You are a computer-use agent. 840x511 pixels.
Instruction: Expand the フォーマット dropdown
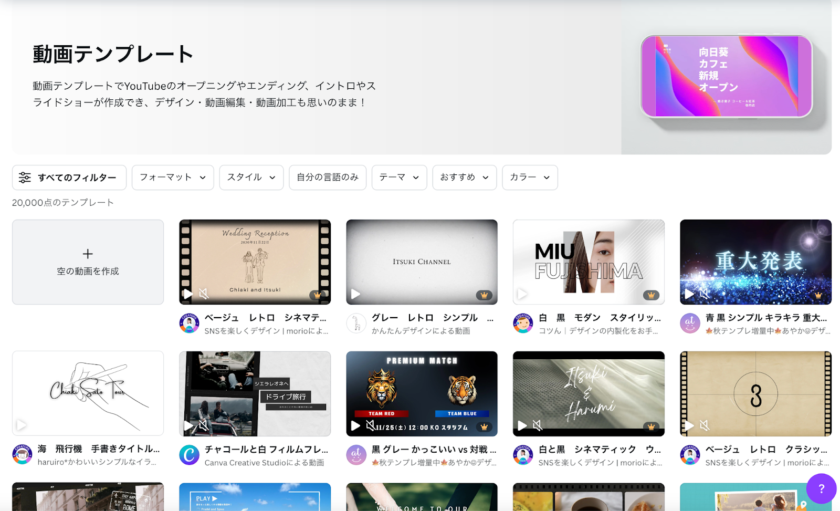[x=173, y=178]
